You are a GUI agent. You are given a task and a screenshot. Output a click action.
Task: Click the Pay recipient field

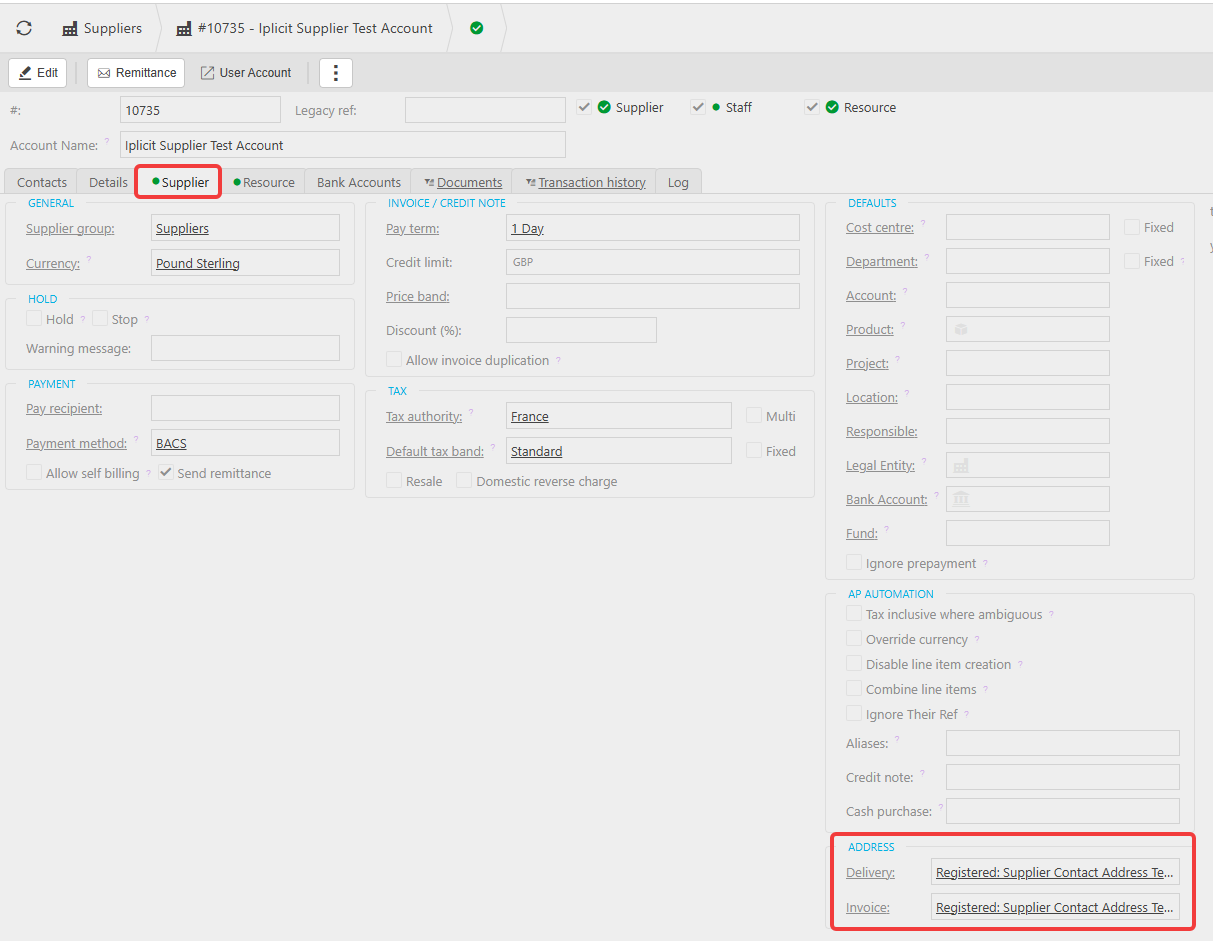[245, 408]
